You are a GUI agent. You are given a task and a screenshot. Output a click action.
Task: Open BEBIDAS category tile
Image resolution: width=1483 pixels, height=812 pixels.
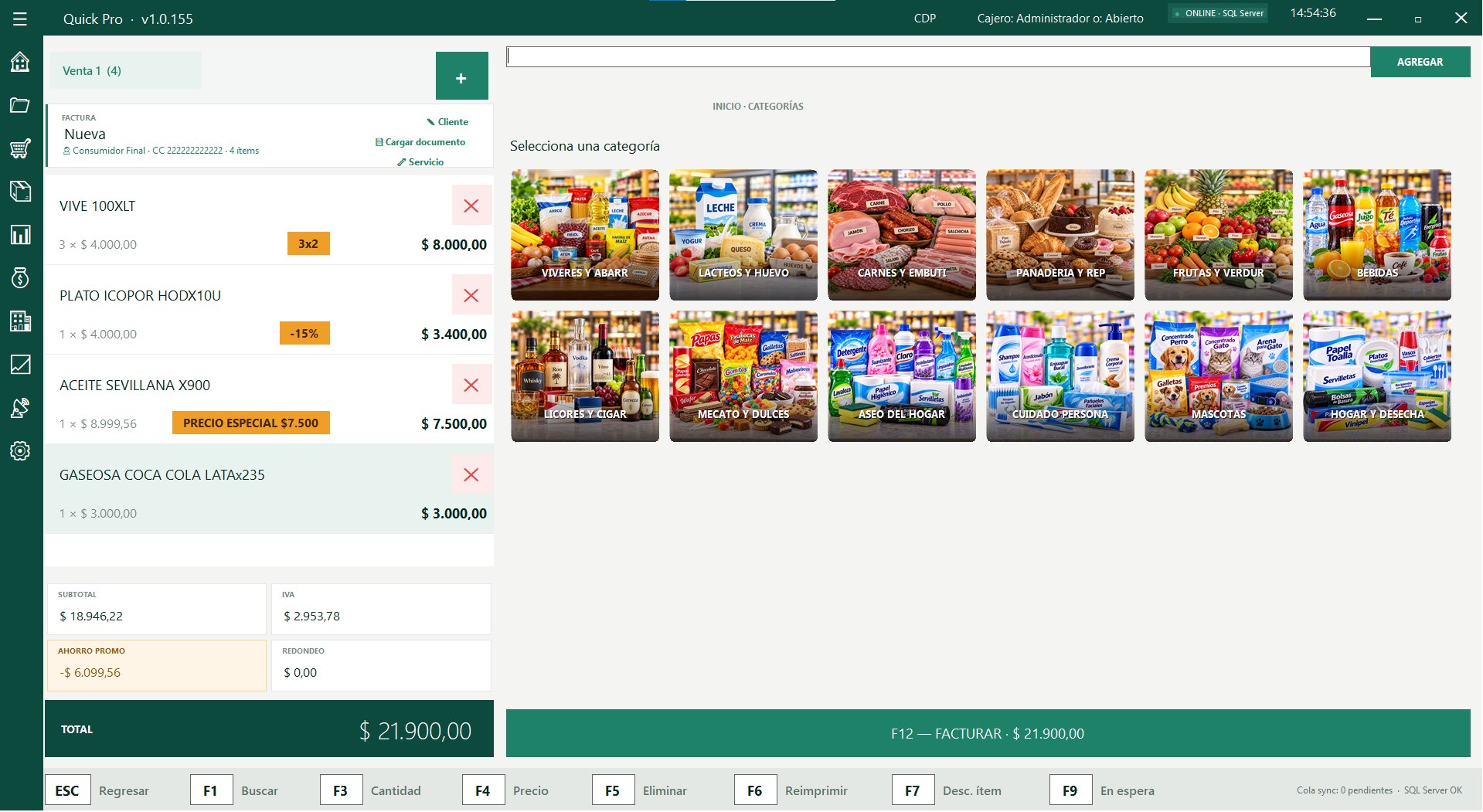(1377, 235)
